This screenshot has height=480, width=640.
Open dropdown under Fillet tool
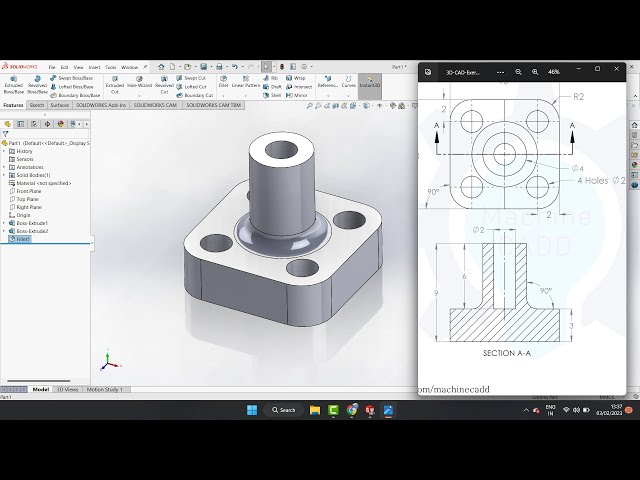click(x=223, y=96)
